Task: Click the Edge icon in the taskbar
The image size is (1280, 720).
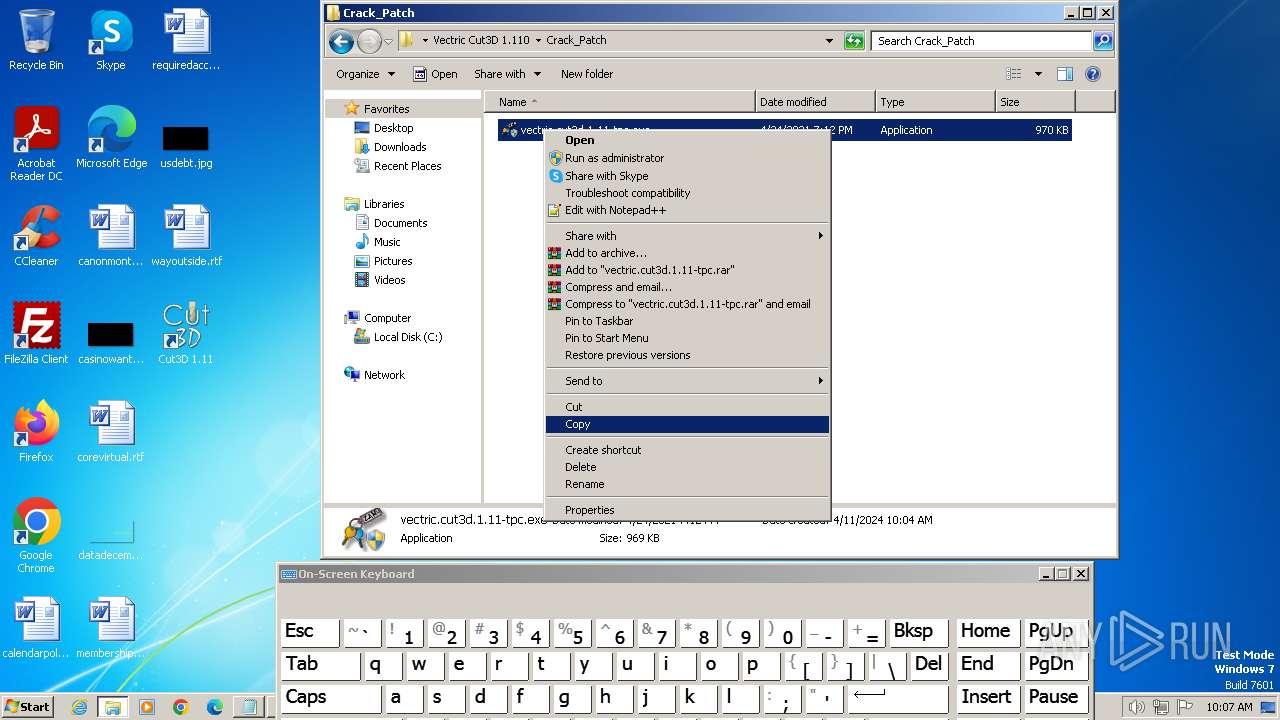Action: point(215,707)
